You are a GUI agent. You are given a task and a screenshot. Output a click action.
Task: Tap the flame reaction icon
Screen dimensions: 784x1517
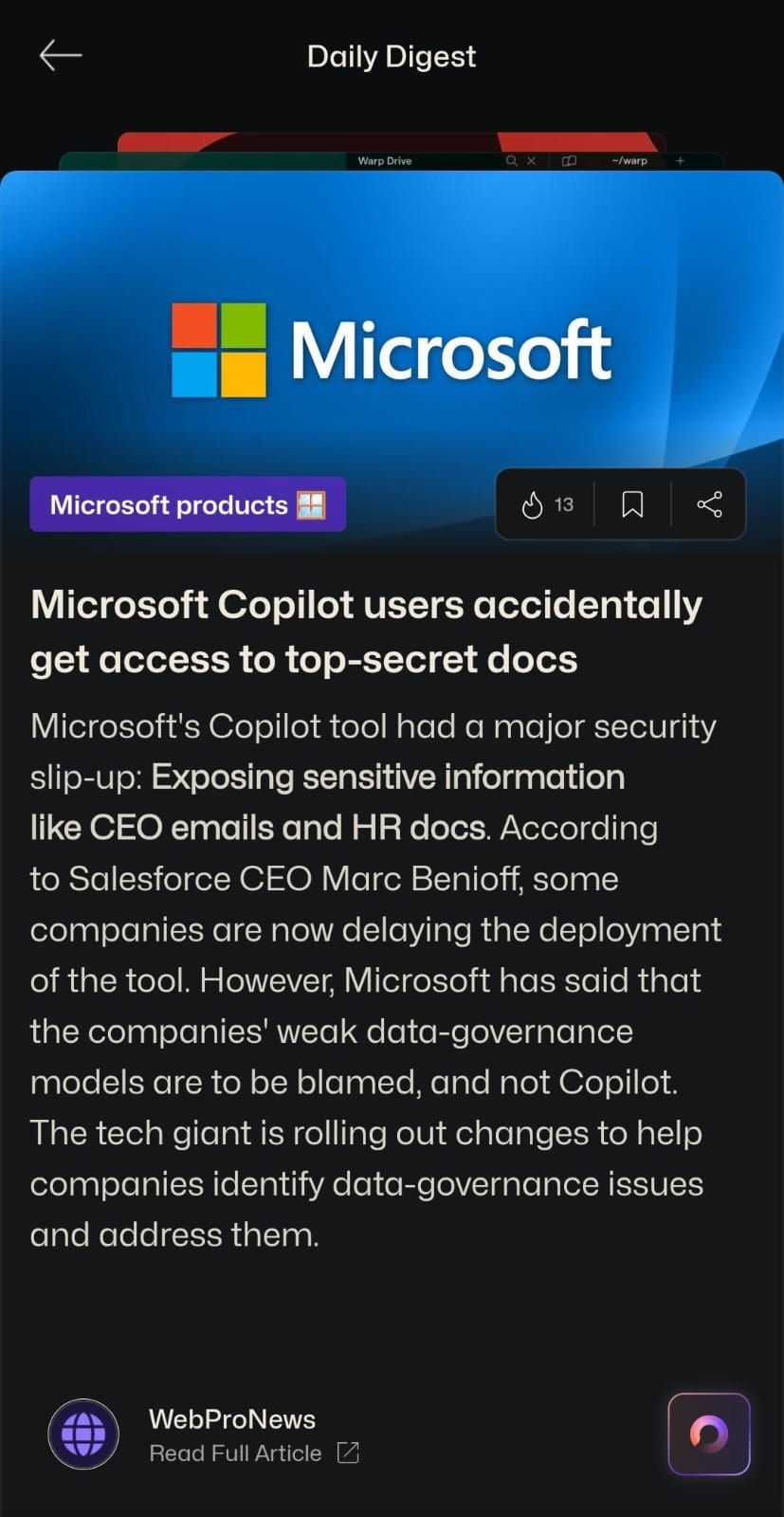[532, 504]
